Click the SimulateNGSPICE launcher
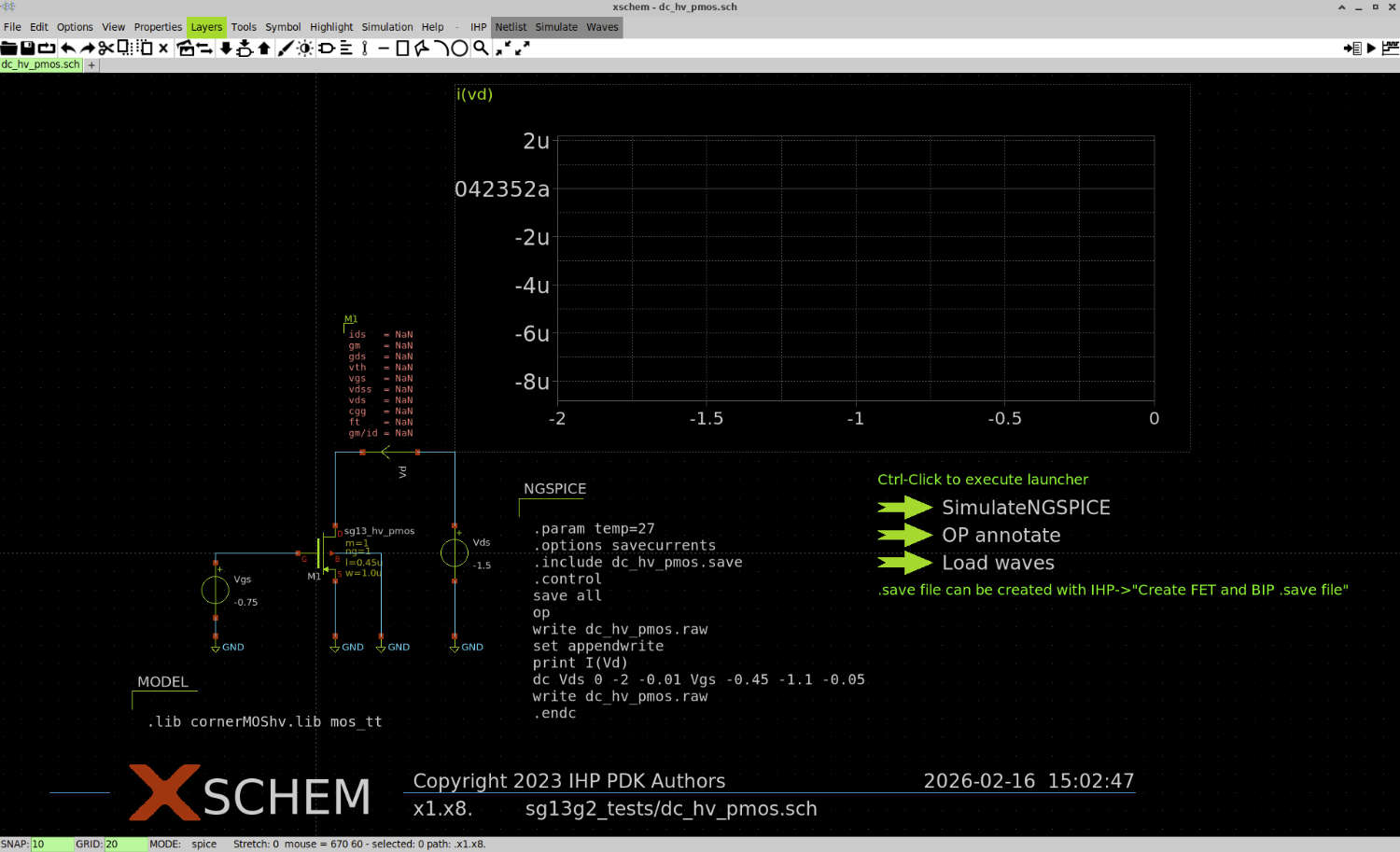This screenshot has width=1400, height=852. click(x=1025, y=508)
